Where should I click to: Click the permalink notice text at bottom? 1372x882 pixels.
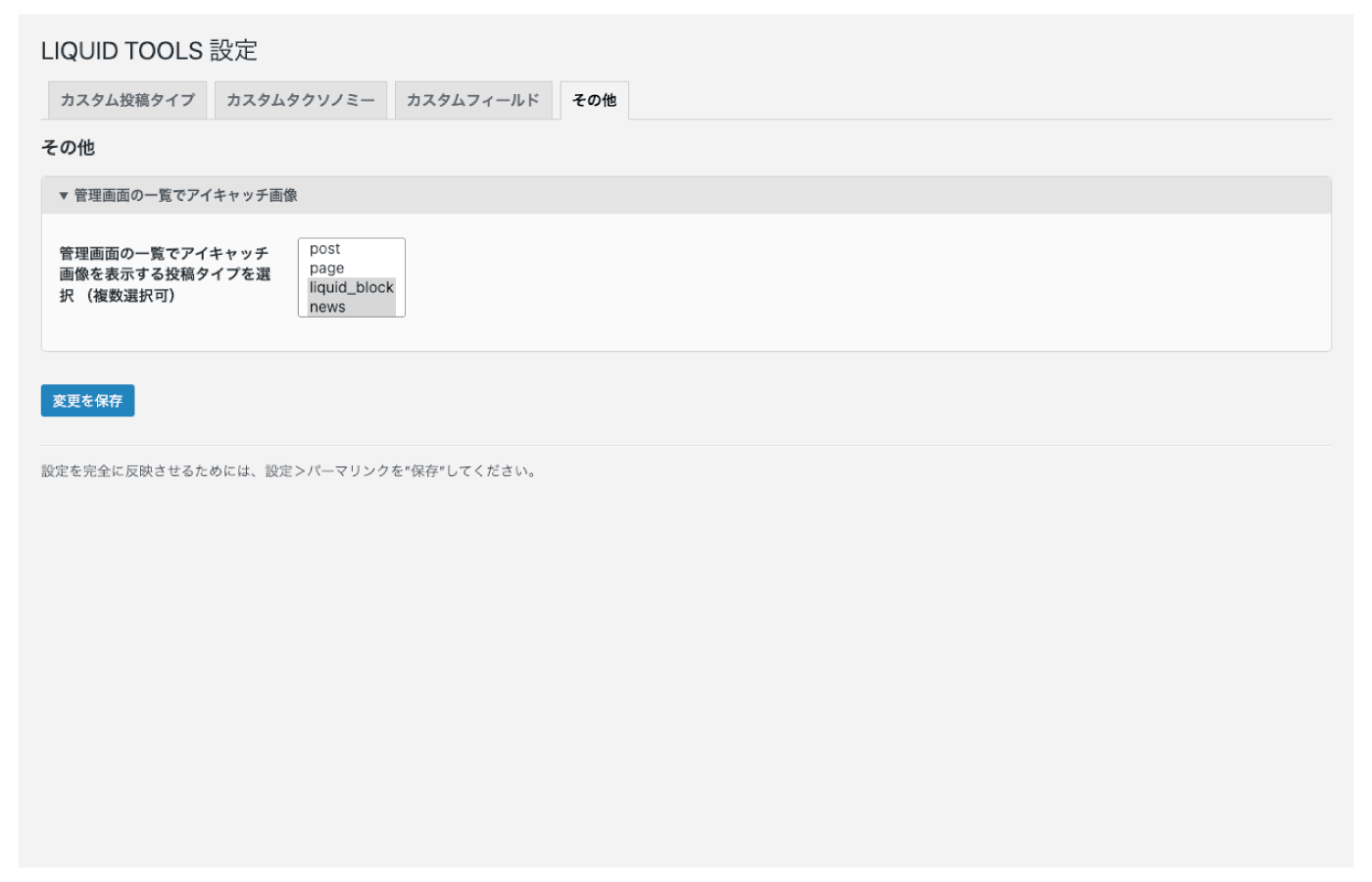pyautogui.click(x=289, y=471)
